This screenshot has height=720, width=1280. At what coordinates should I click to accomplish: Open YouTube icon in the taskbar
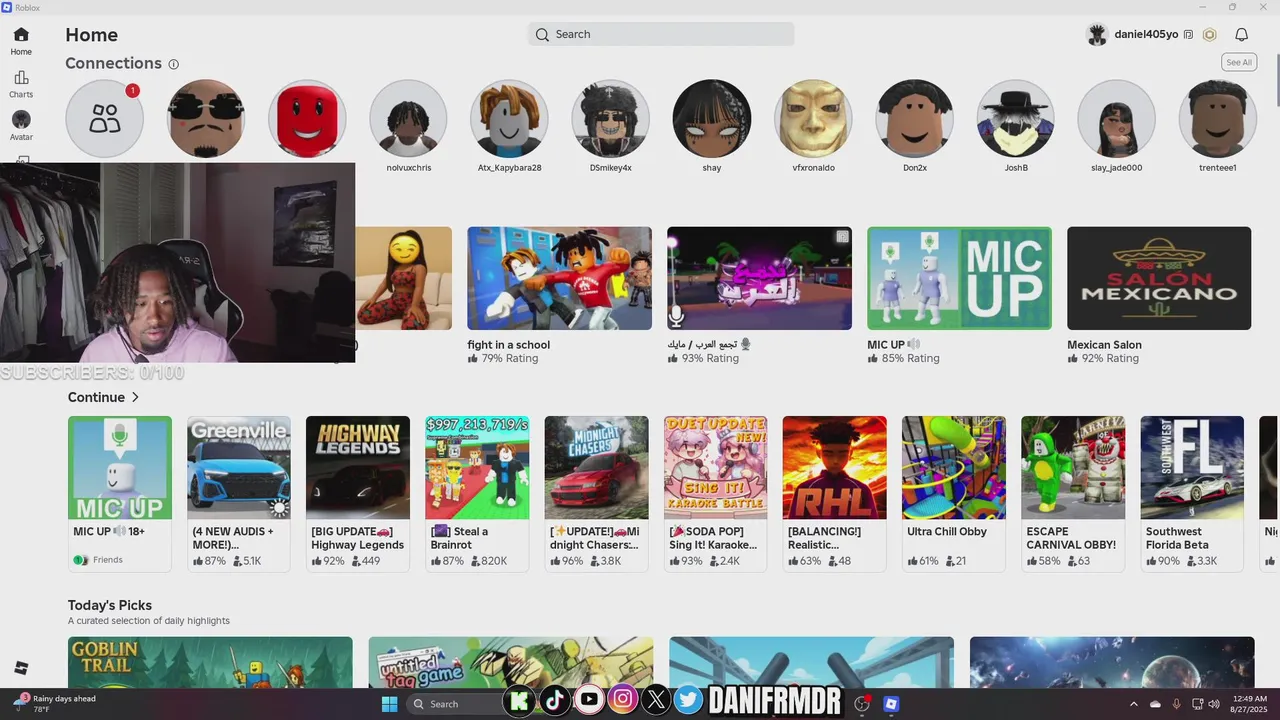tap(589, 701)
